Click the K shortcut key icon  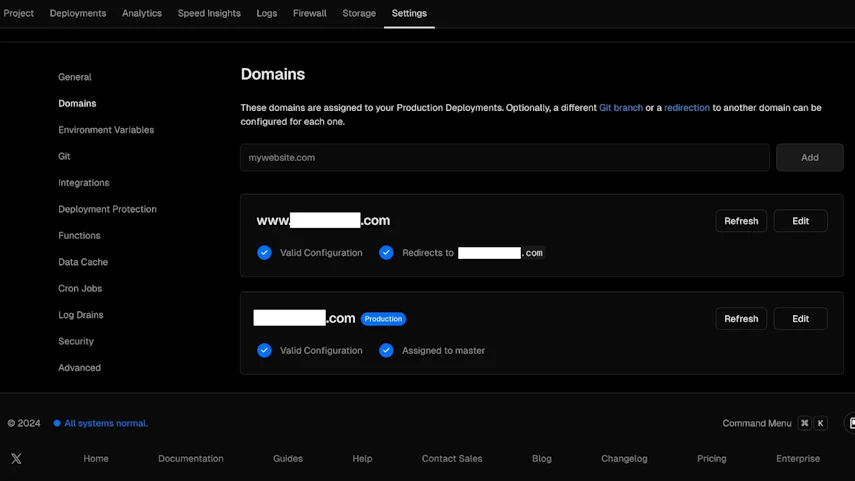pos(820,423)
